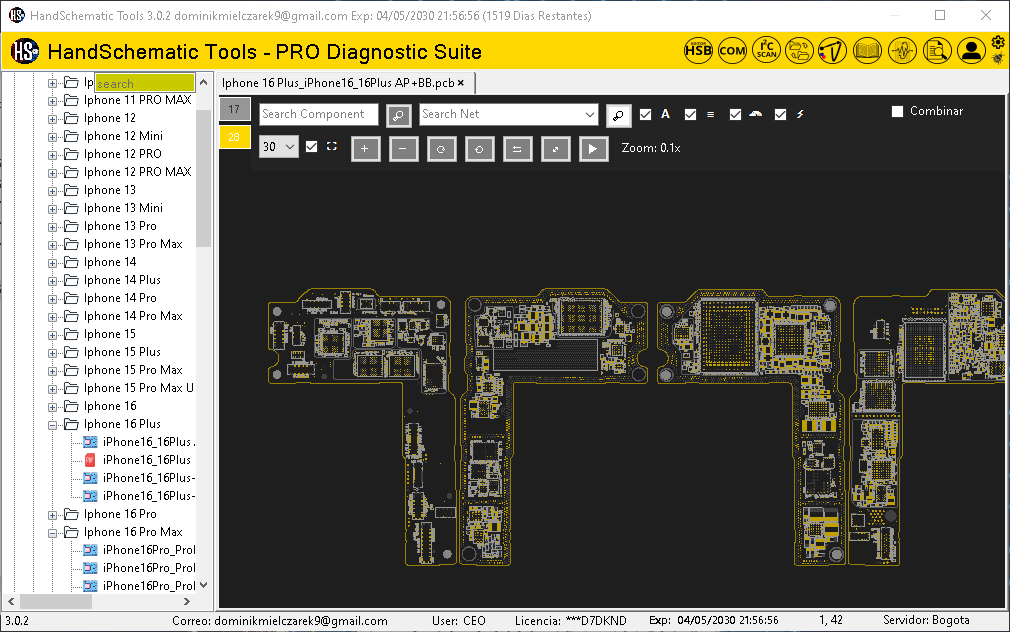This screenshot has height=632, width=1010.
Task: Click the 'User: CEO' status text
Action: coord(459,621)
